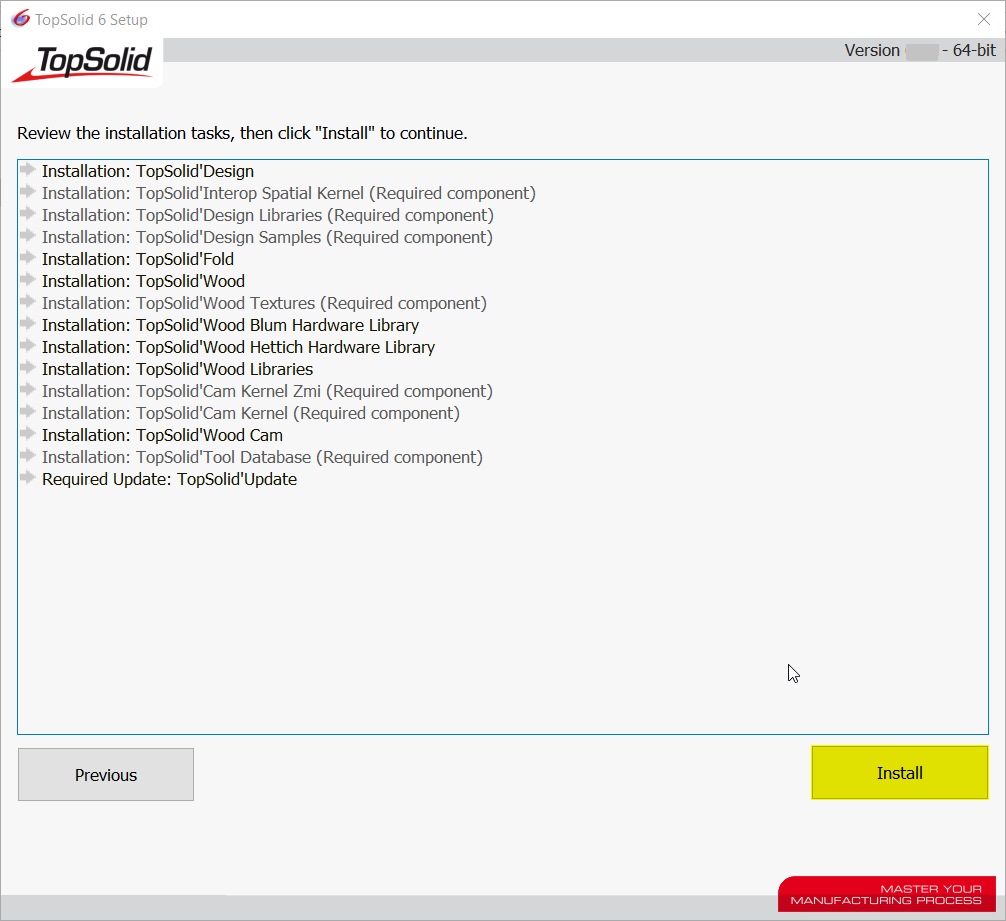Click the arrow icon beside TopSolid'Fold

coord(28,257)
